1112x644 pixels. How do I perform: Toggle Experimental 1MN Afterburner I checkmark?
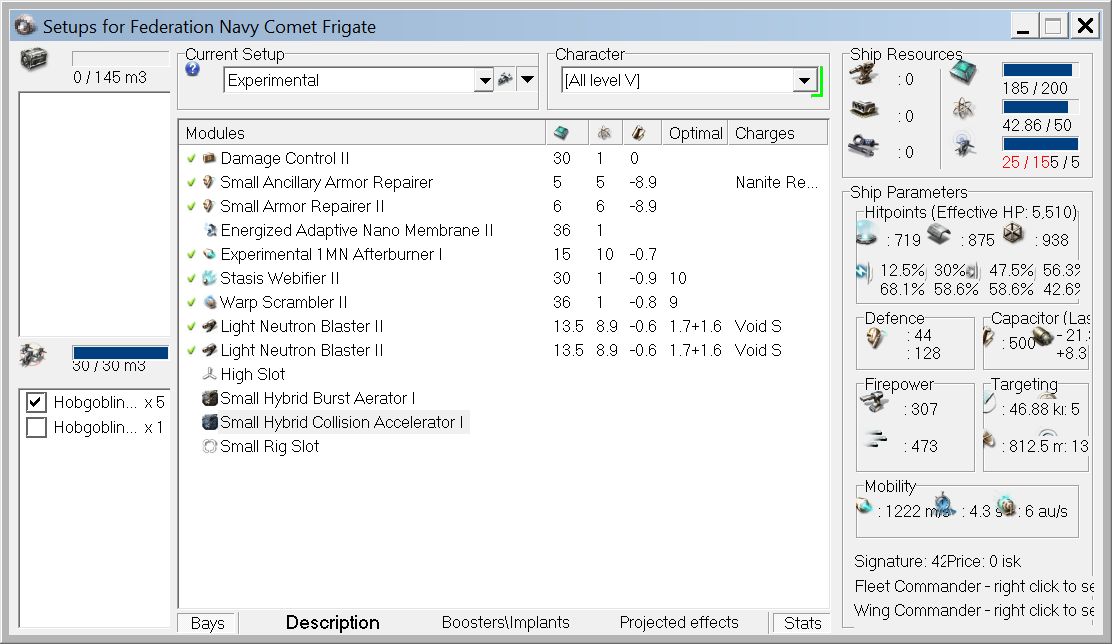[x=191, y=254]
